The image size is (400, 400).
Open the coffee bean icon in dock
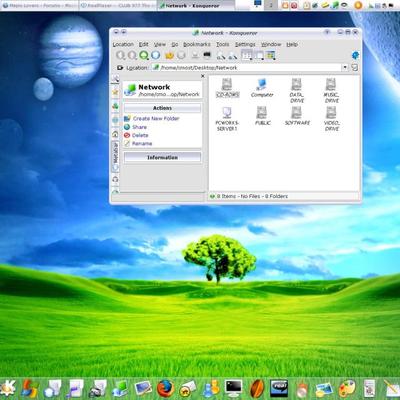click(x=257, y=389)
